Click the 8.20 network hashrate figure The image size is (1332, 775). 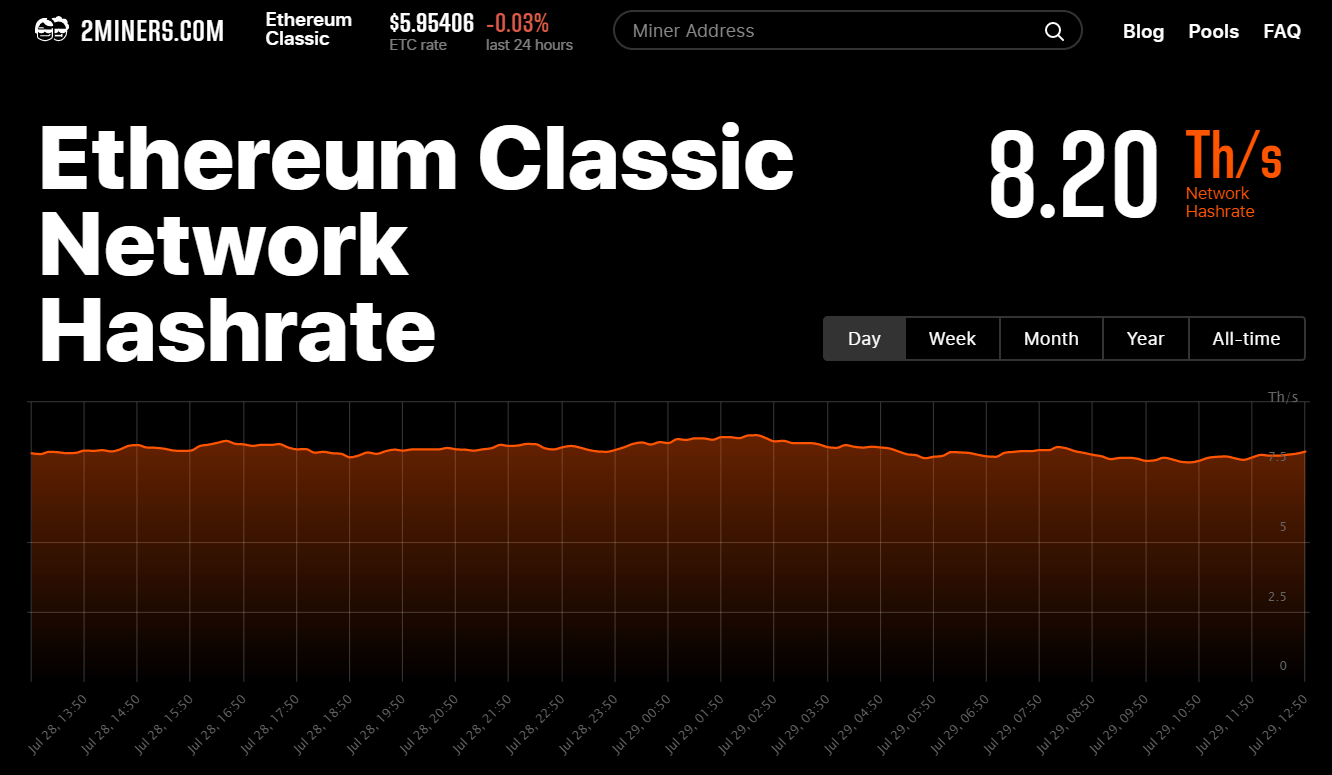pyautogui.click(x=1073, y=177)
